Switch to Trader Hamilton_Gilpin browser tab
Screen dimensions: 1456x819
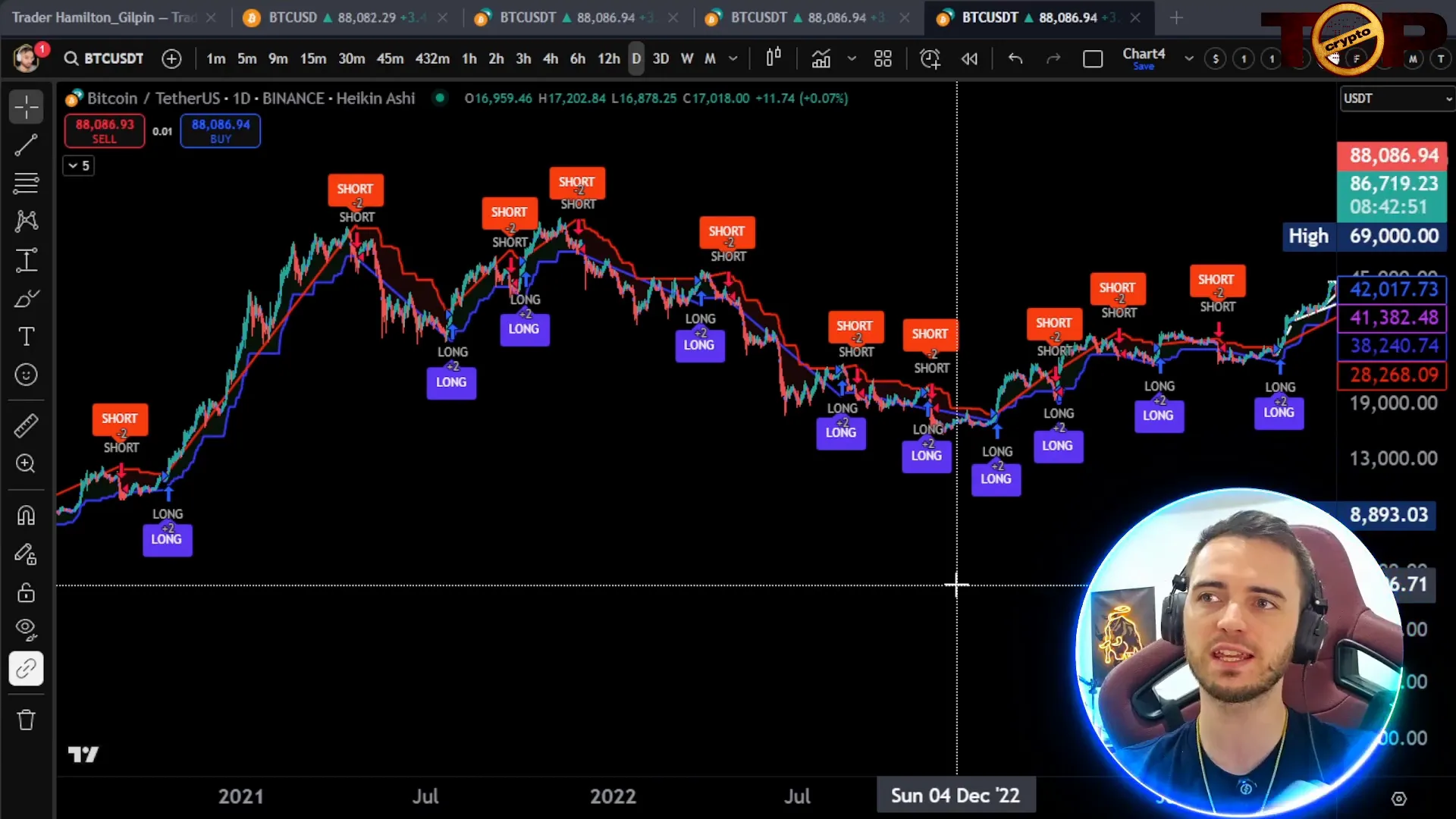(x=104, y=17)
